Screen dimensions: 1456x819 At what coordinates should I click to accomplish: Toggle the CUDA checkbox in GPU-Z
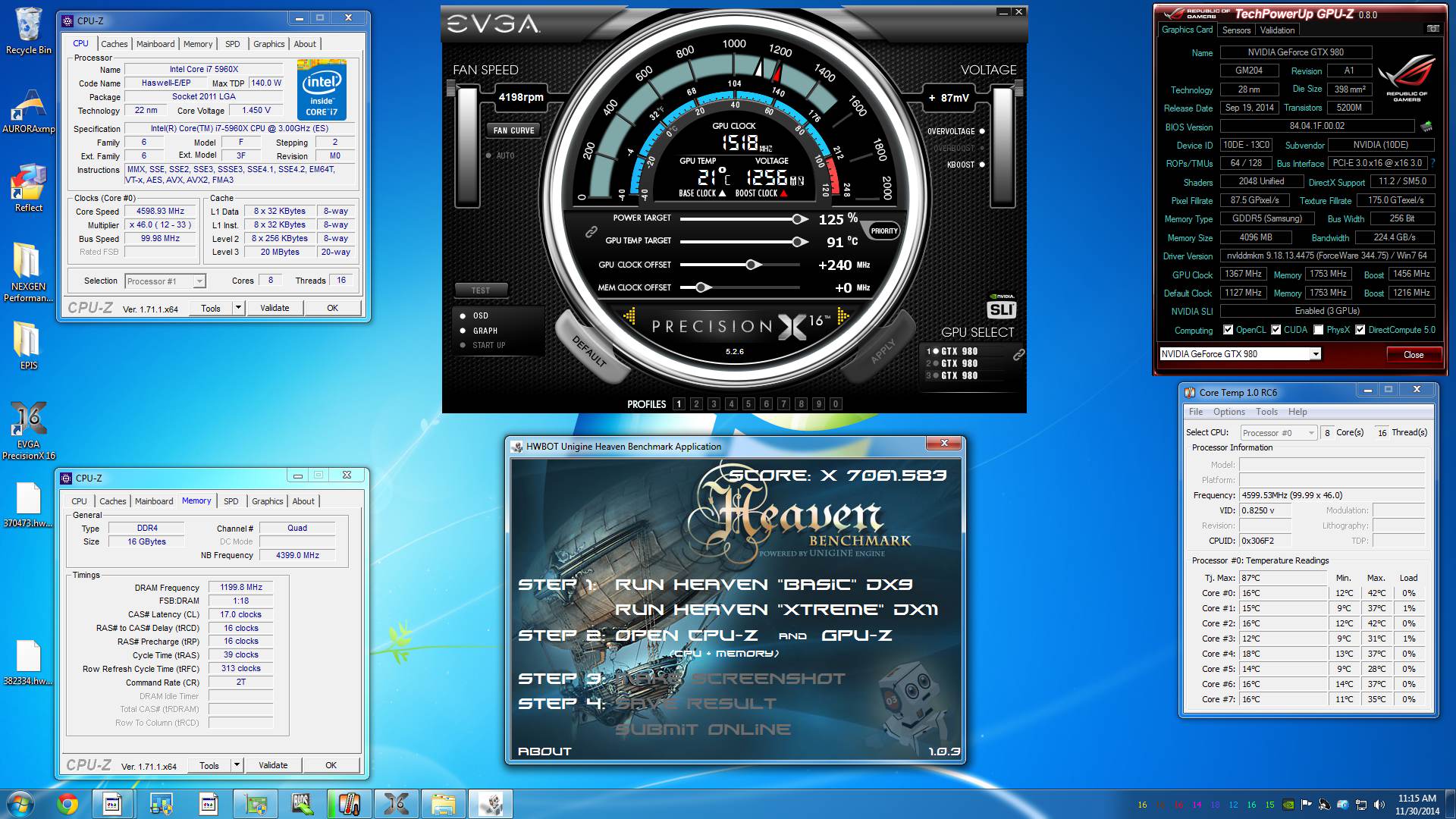pos(1276,330)
